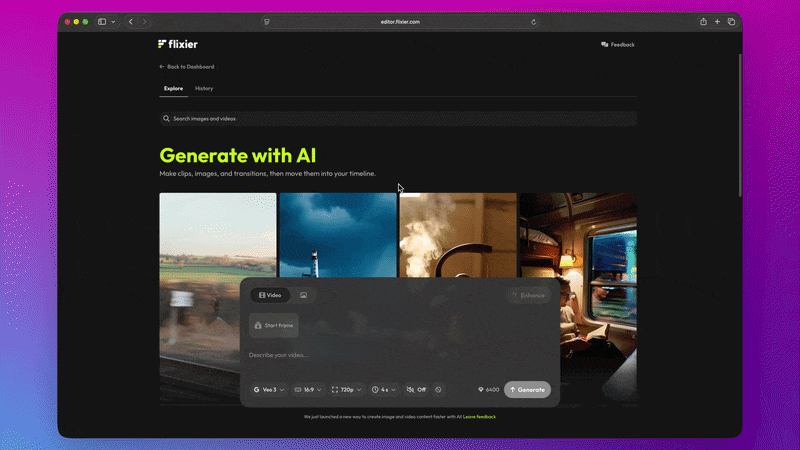Open the 720p resolution dropdown
This screenshot has height=450, width=800.
(347, 389)
